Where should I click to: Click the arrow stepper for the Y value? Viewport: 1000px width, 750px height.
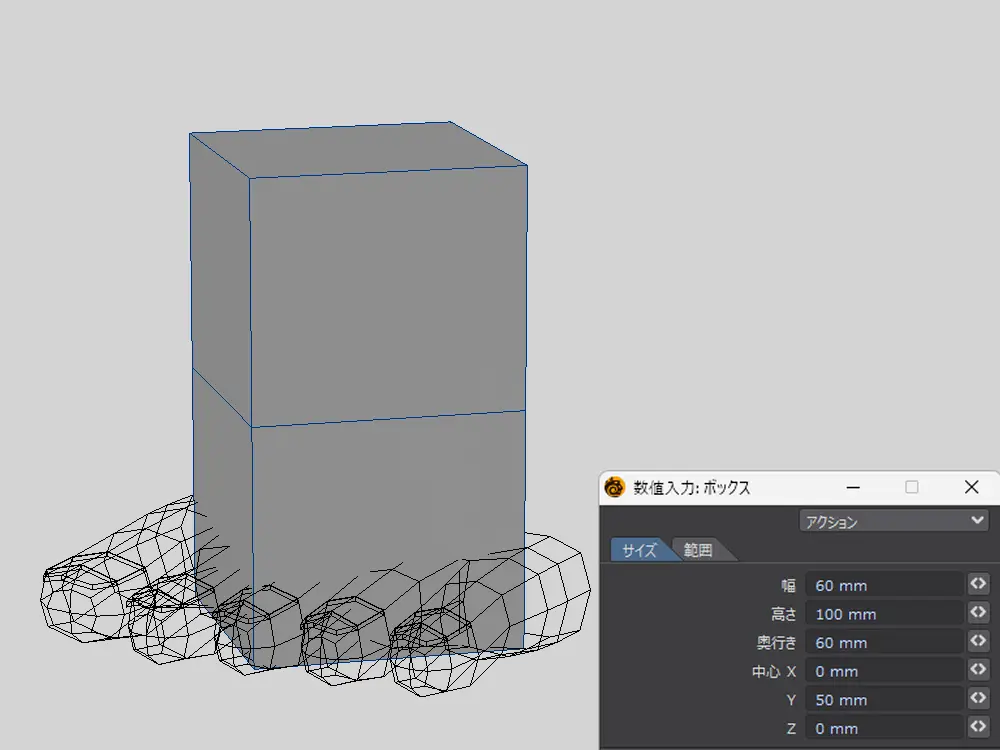click(978, 699)
